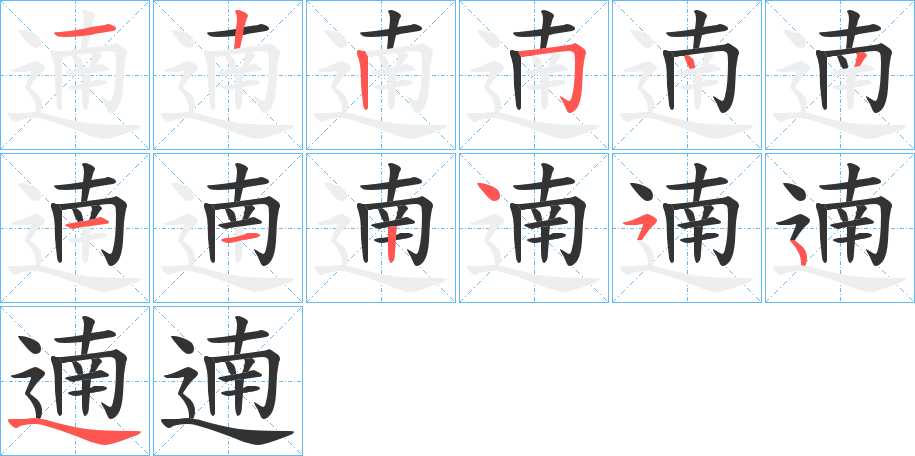Select fifth frame showing red left inner dot

[x=687, y=75]
